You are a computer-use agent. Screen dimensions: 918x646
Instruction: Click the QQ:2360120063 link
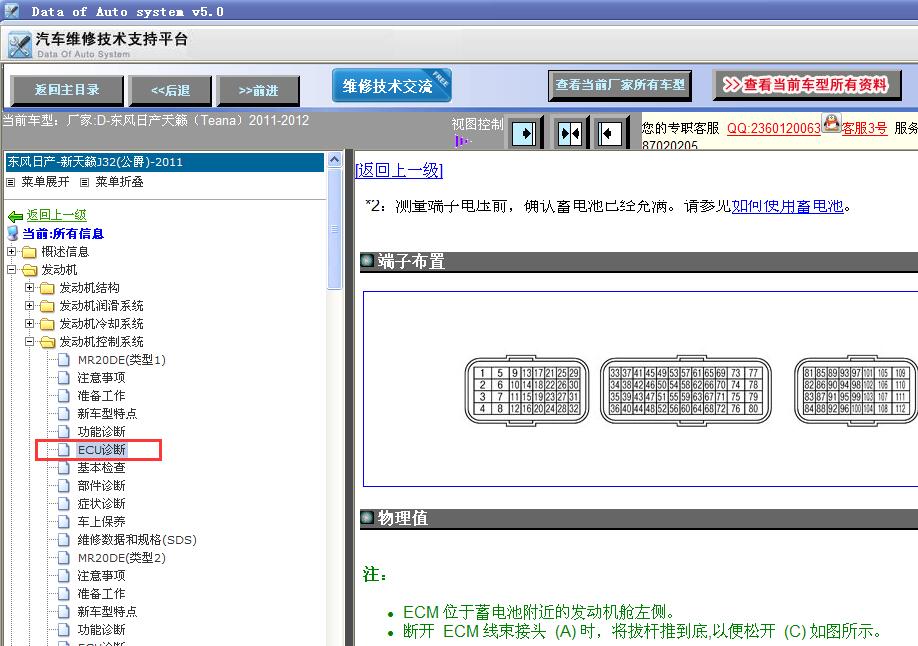(773, 128)
